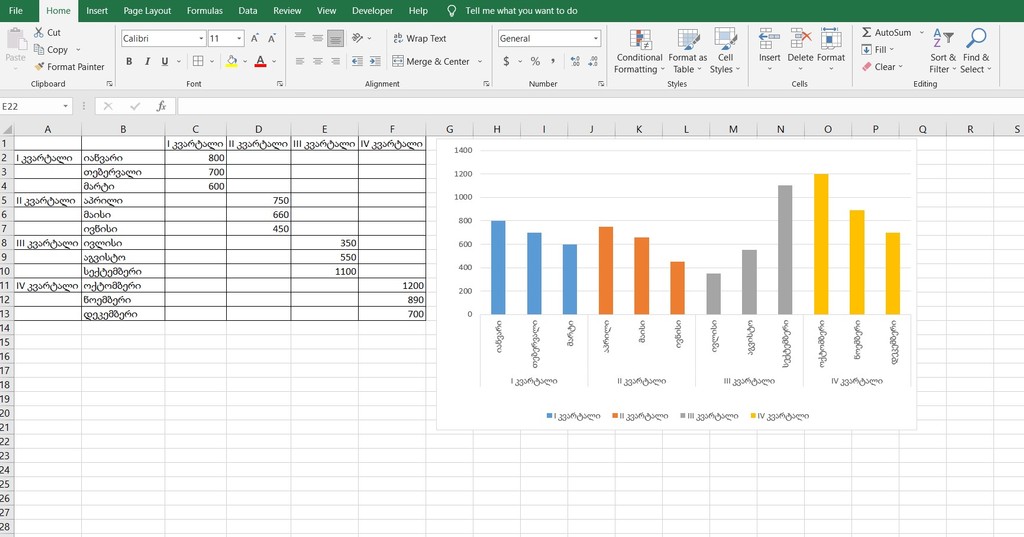This screenshot has width=1024, height=537.
Task: Open Conditional Formatting icon
Action: pos(641,39)
